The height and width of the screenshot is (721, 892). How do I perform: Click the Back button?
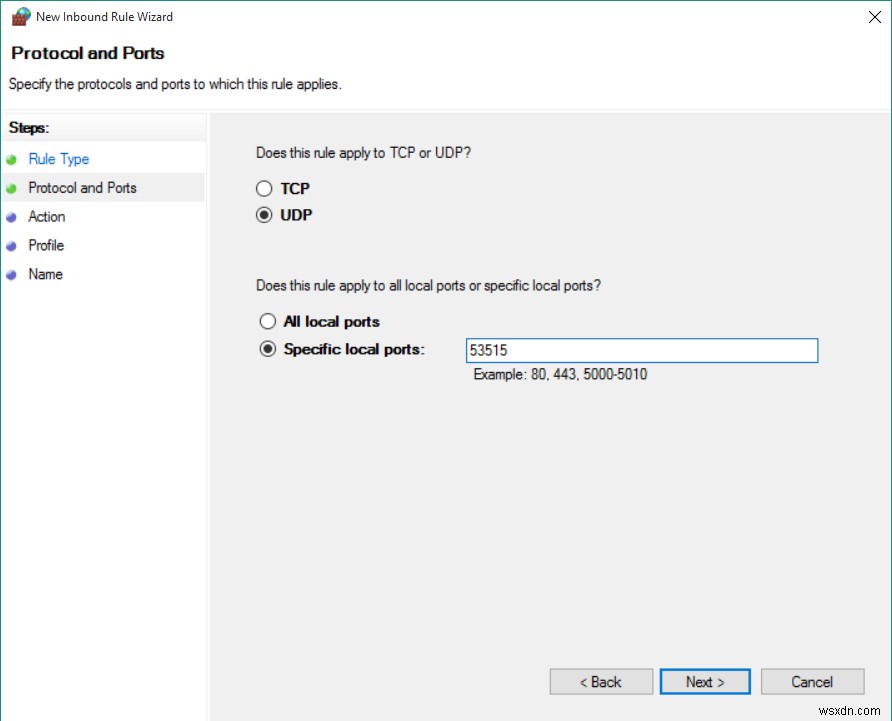[x=601, y=681]
